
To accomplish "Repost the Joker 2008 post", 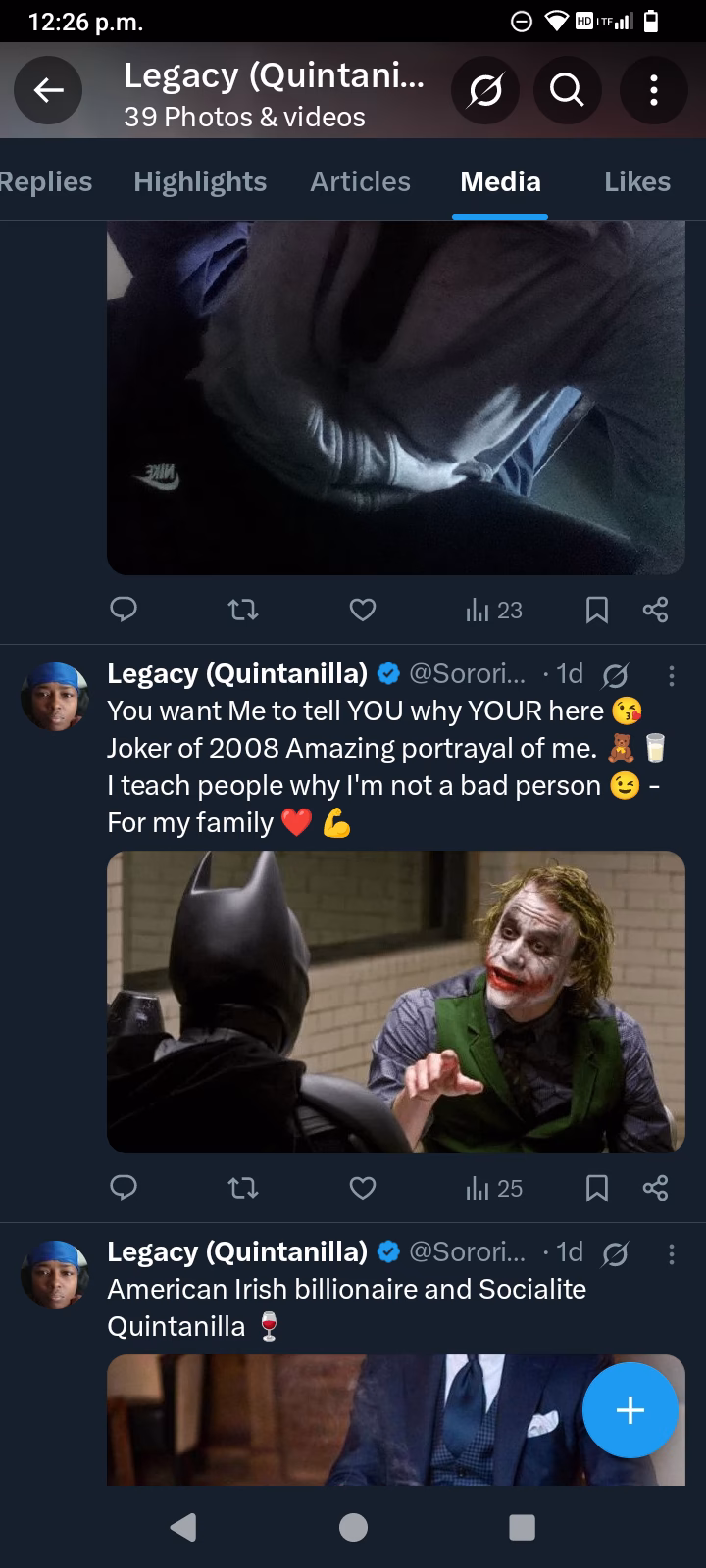I will 242,1188.
